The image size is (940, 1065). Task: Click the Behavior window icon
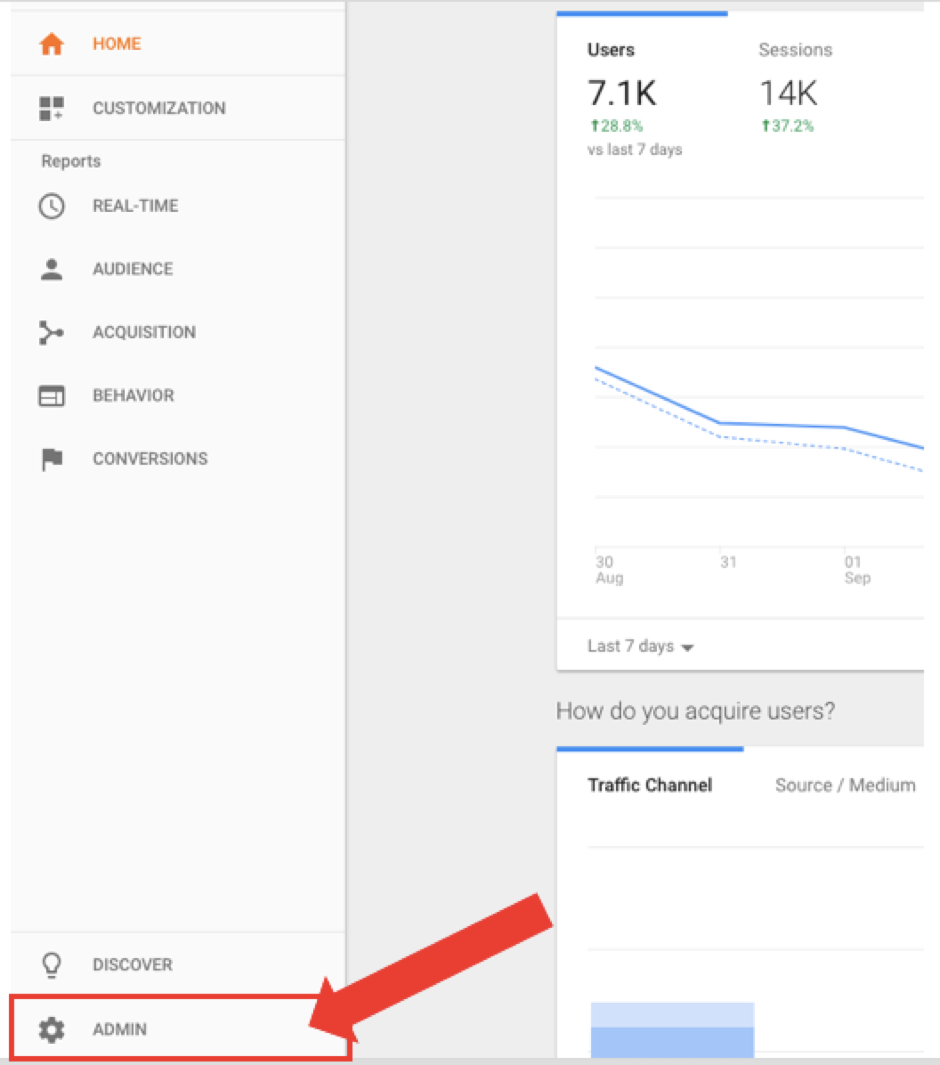tap(51, 396)
